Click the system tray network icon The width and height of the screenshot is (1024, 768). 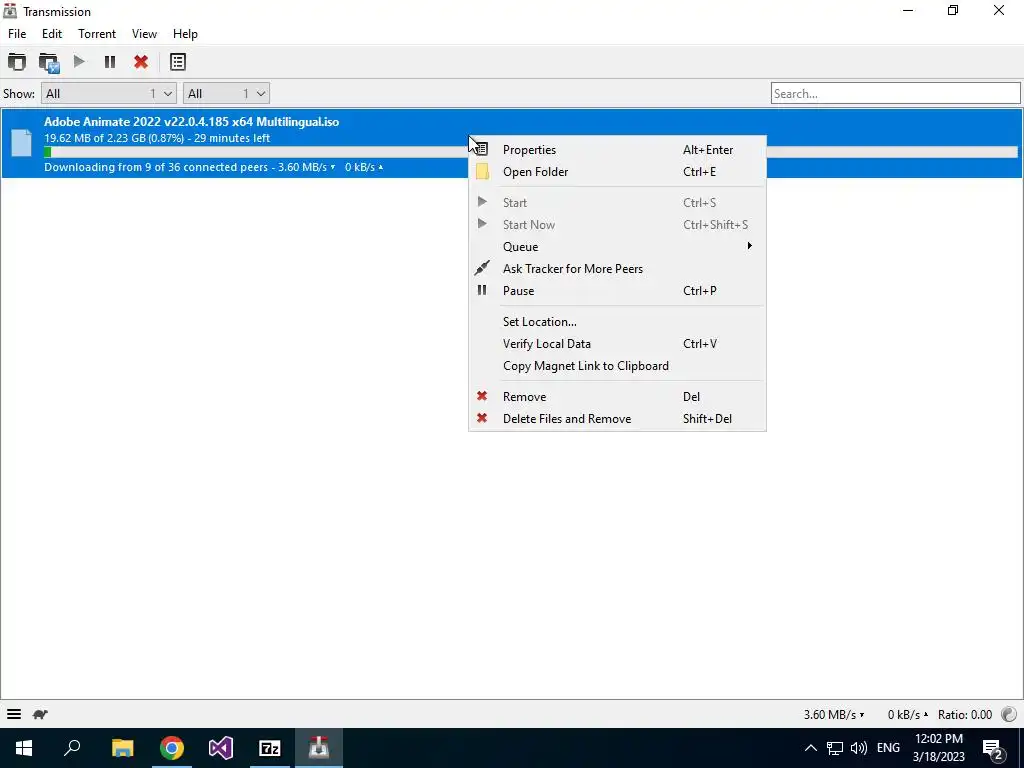835,748
